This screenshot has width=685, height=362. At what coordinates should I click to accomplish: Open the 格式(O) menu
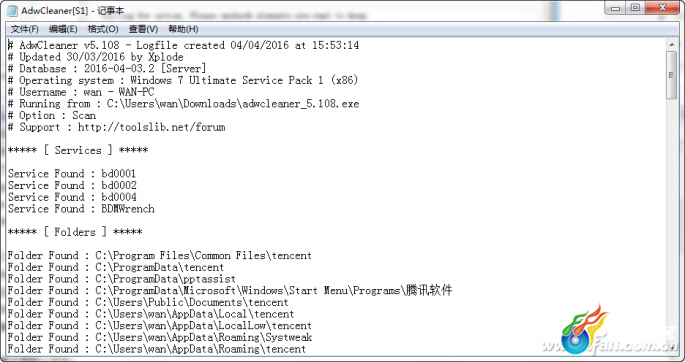tap(103, 29)
